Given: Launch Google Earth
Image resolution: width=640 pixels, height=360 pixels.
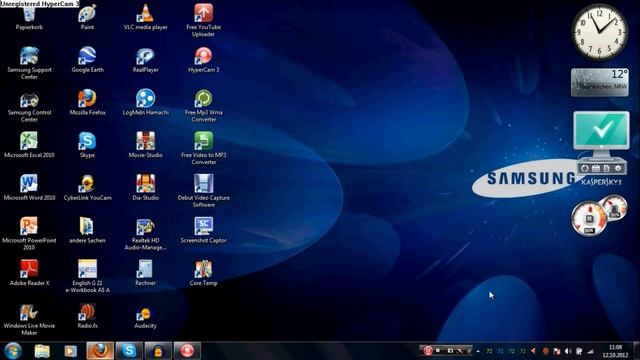Looking at the screenshot, I should [87, 60].
